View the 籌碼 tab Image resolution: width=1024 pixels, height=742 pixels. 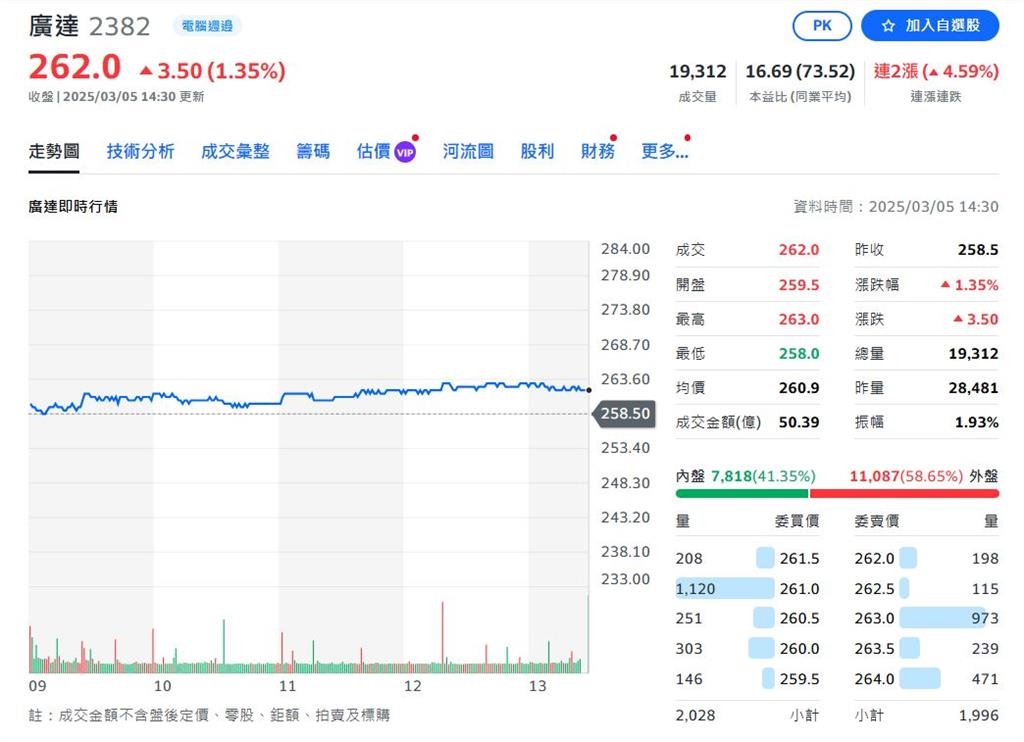click(x=313, y=150)
